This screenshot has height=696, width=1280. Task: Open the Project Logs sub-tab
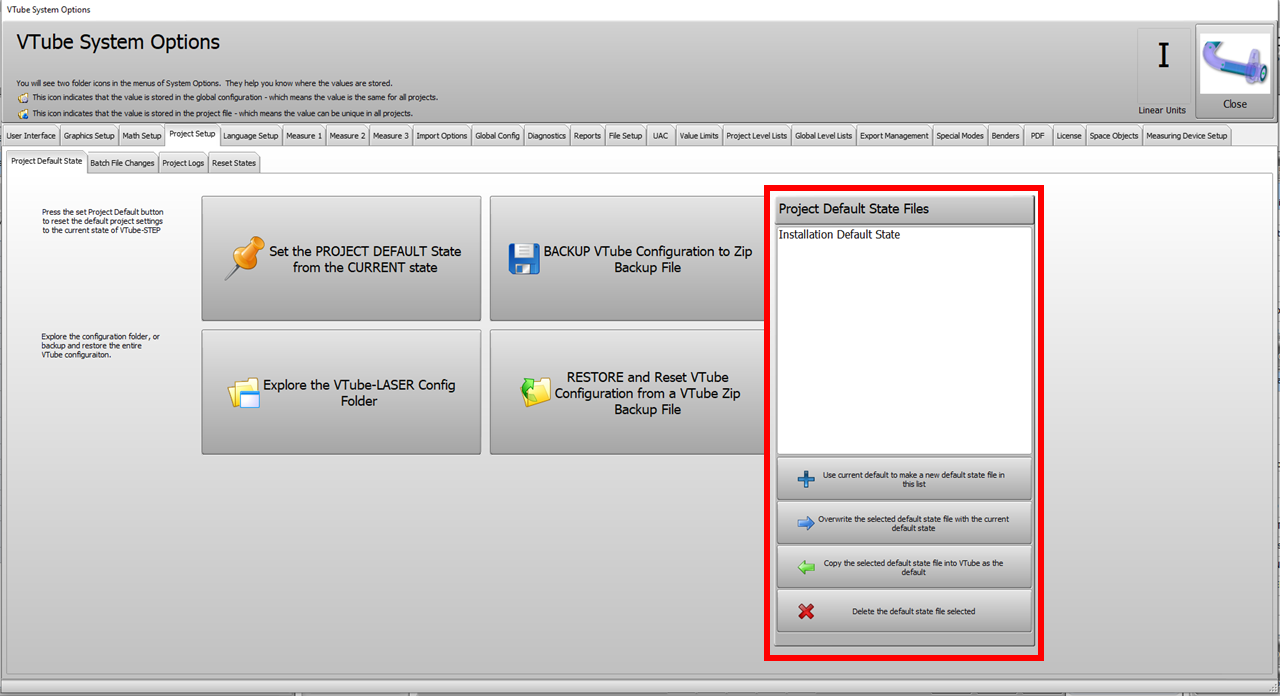pyautogui.click(x=183, y=163)
